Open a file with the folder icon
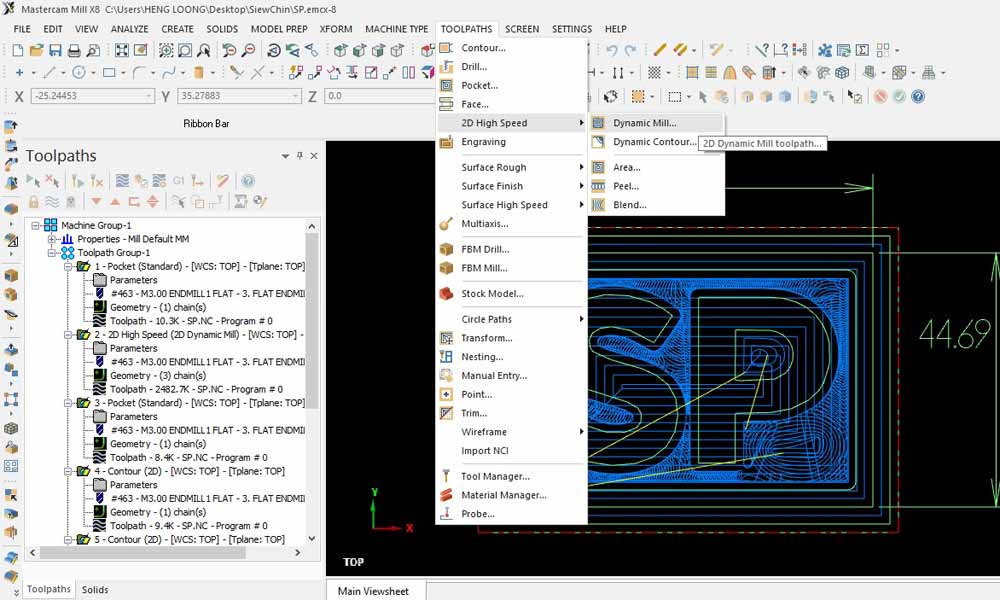Viewport: 1000px width, 600px height. click(x=36, y=50)
